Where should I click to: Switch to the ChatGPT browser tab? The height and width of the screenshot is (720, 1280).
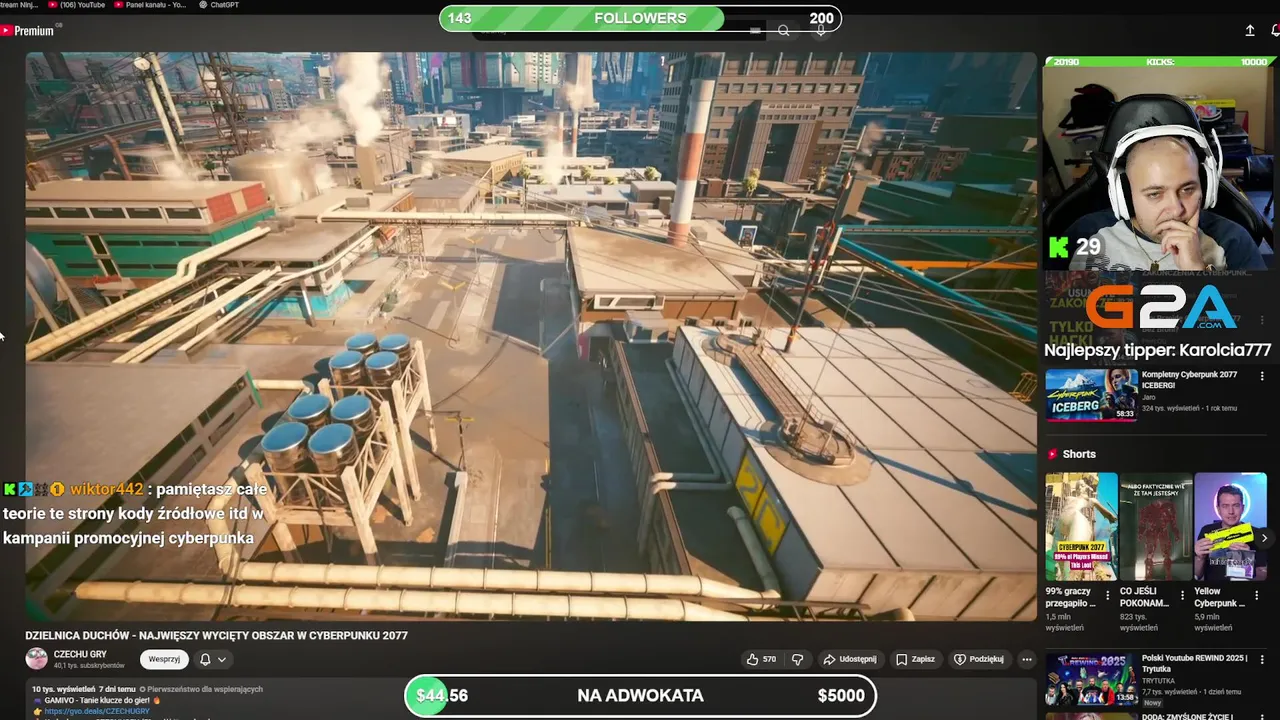pos(218,5)
